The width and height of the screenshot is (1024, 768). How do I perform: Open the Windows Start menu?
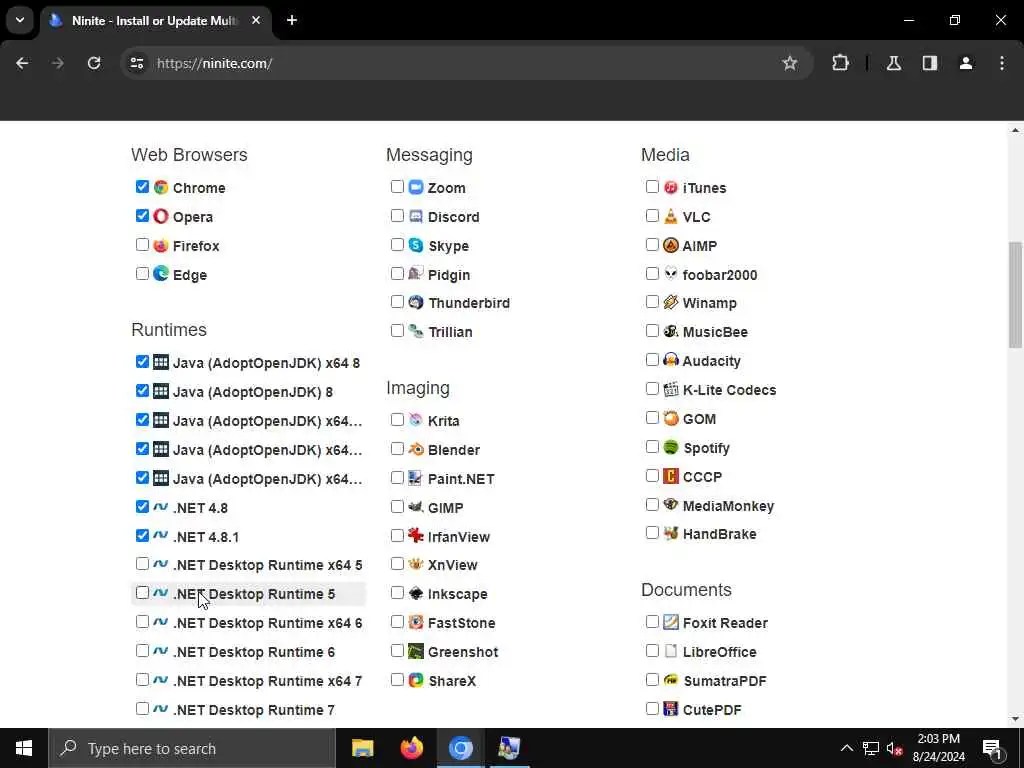[24, 748]
